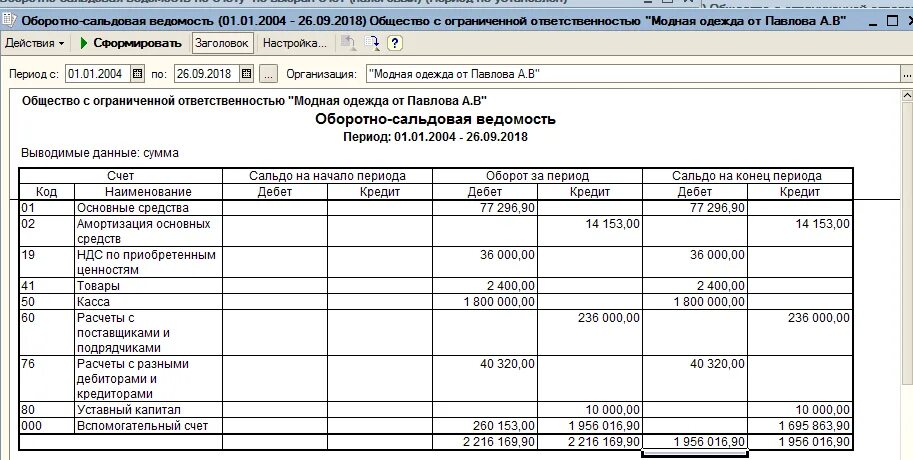Viewport: 913px width, 460px height.
Task: Click the Оборотно-сальдовая ведомость report title
Action: point(436,119)
